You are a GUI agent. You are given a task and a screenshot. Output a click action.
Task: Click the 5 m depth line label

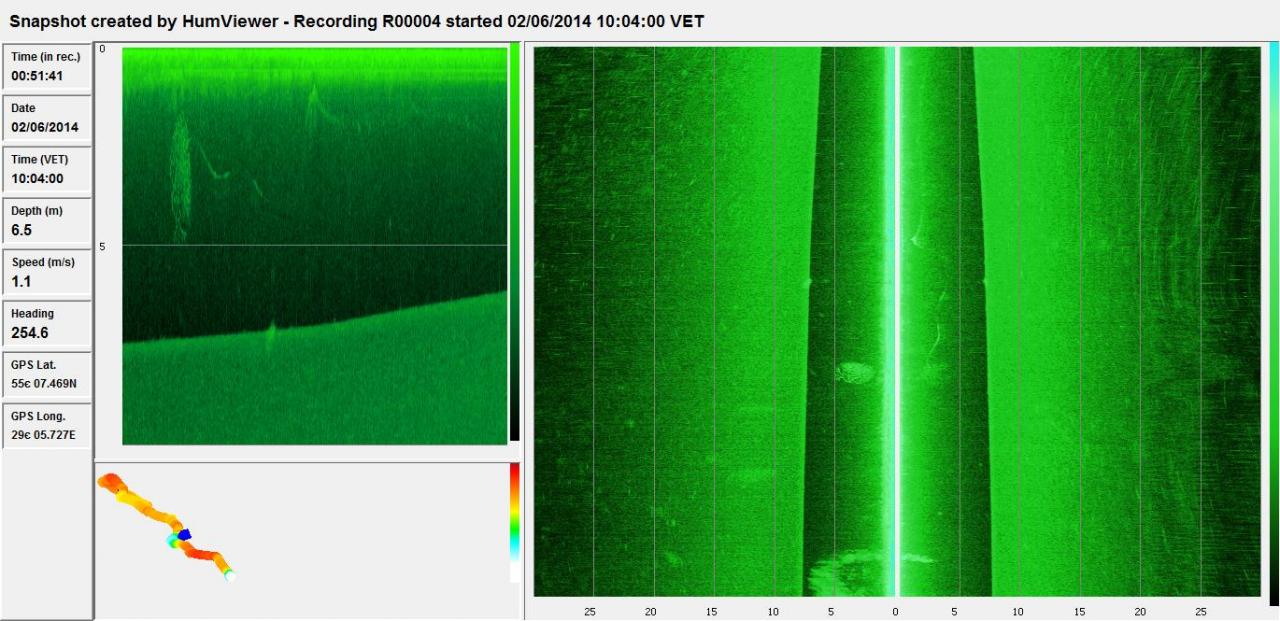click(102, 246)
